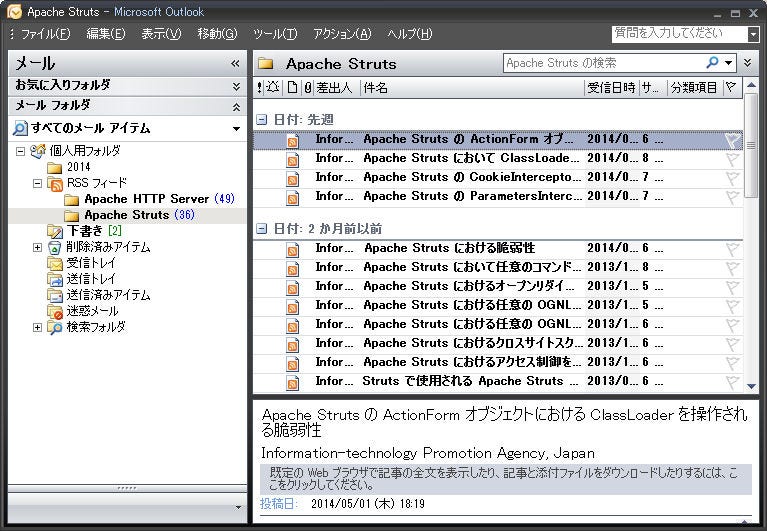Collapse the メール navigation pane

click(235, 63)
